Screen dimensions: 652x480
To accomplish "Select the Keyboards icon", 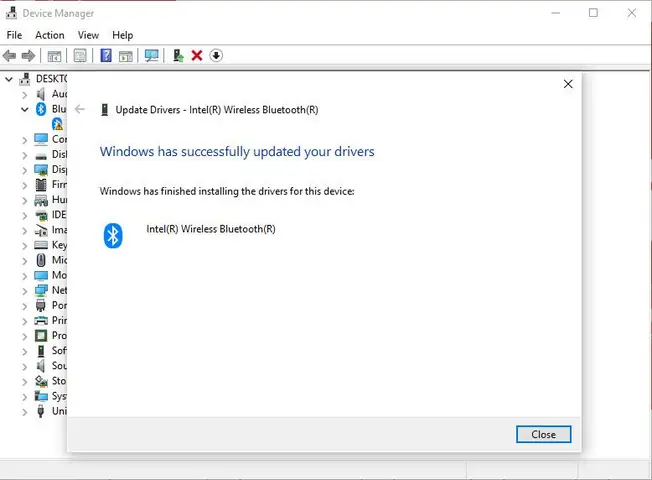I will pyautogui.click(x=41, y=245).
